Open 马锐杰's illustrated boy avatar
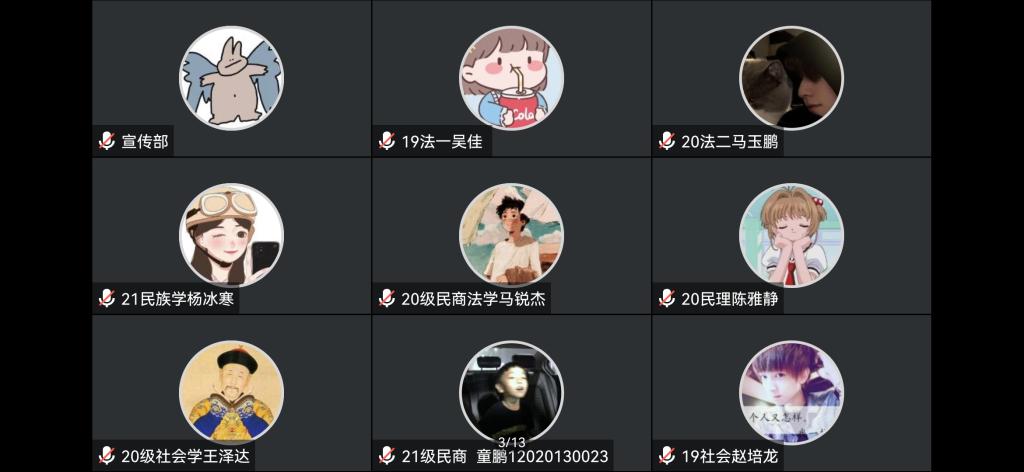The height and width of the screenshot is (472, 1024). (511, 235)
